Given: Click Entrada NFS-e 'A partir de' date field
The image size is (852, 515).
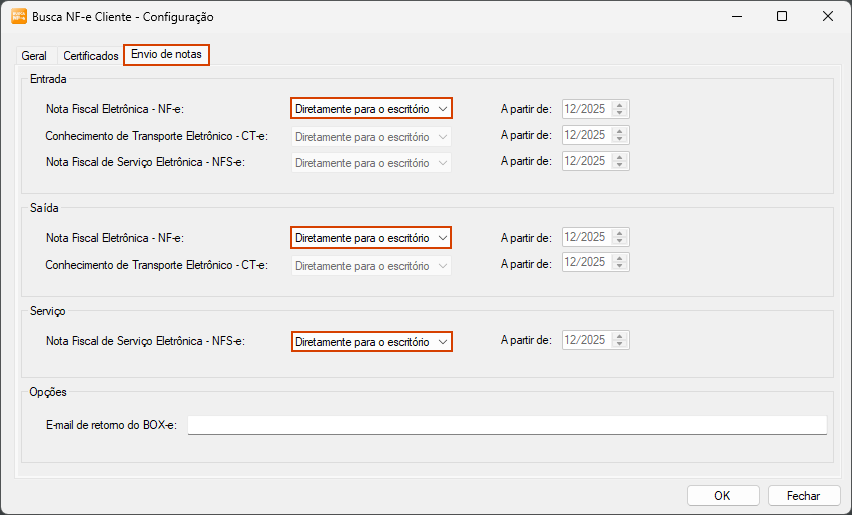Looking at the screenshot, I should (587, 161).
